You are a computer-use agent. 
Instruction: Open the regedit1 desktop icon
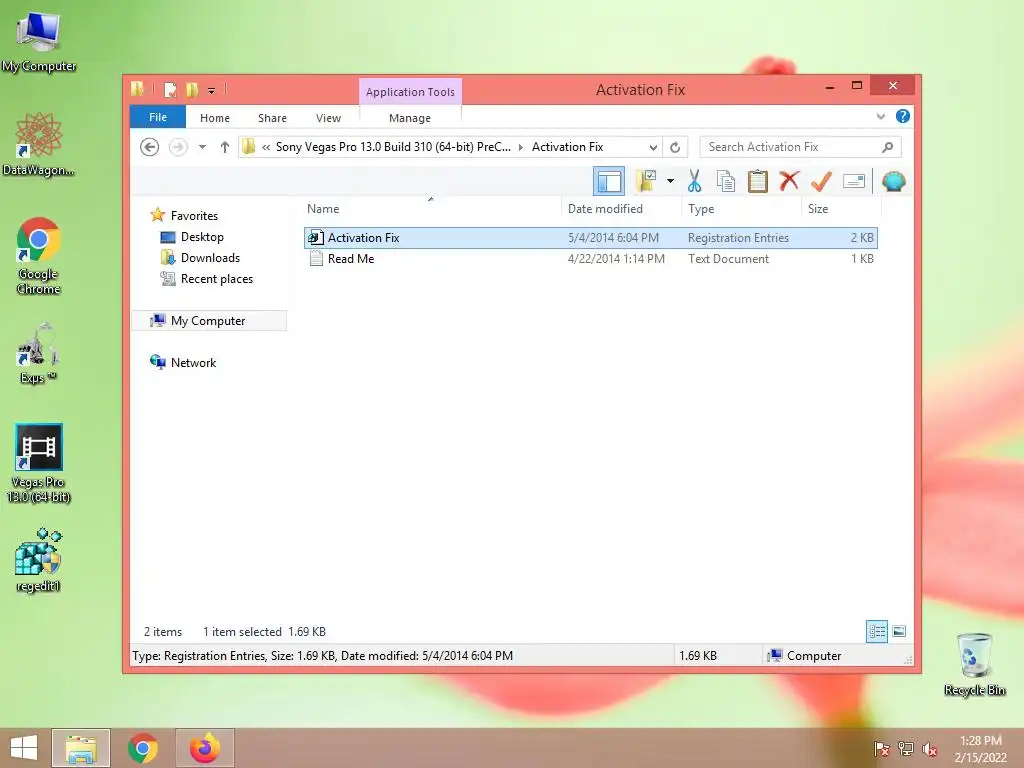(38, 560)
